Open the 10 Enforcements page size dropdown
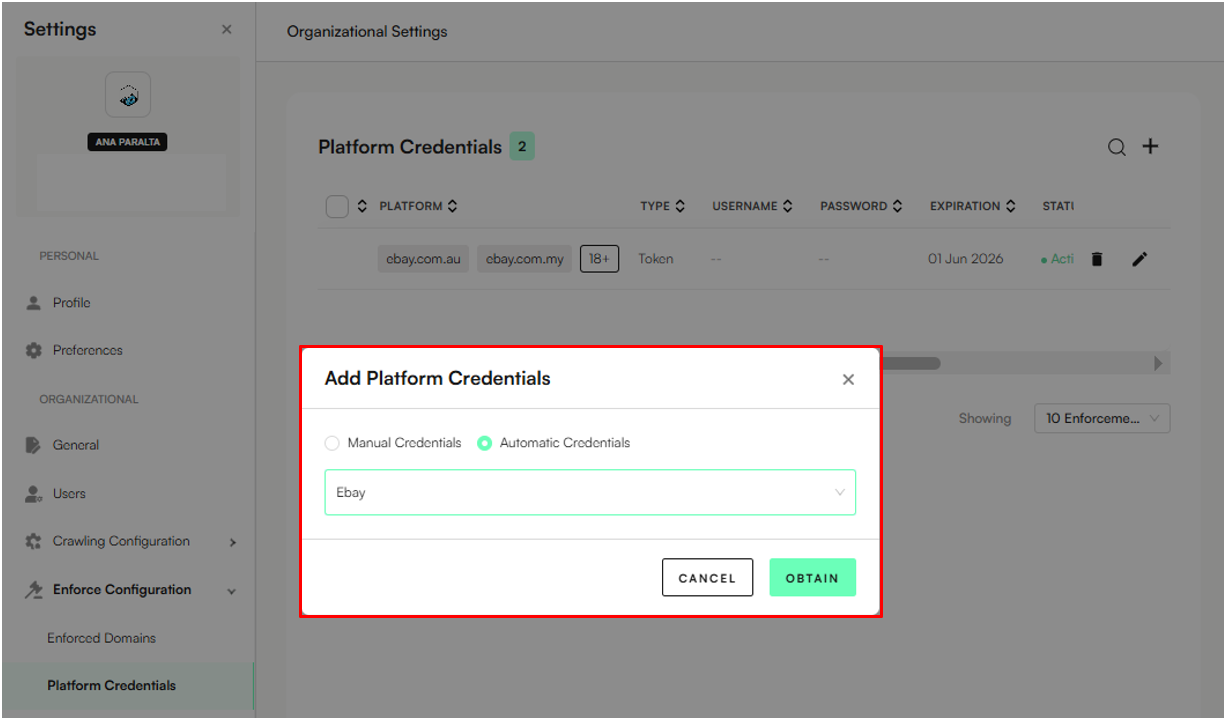This screenshot has height=718, width=1224. pos(1101,419)
